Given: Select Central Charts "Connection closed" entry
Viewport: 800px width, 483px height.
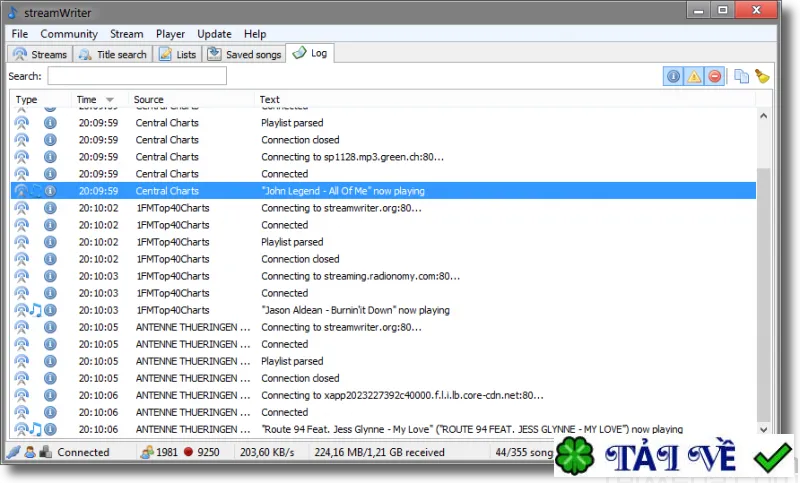Looking at the screenshot, I should 383,140.
